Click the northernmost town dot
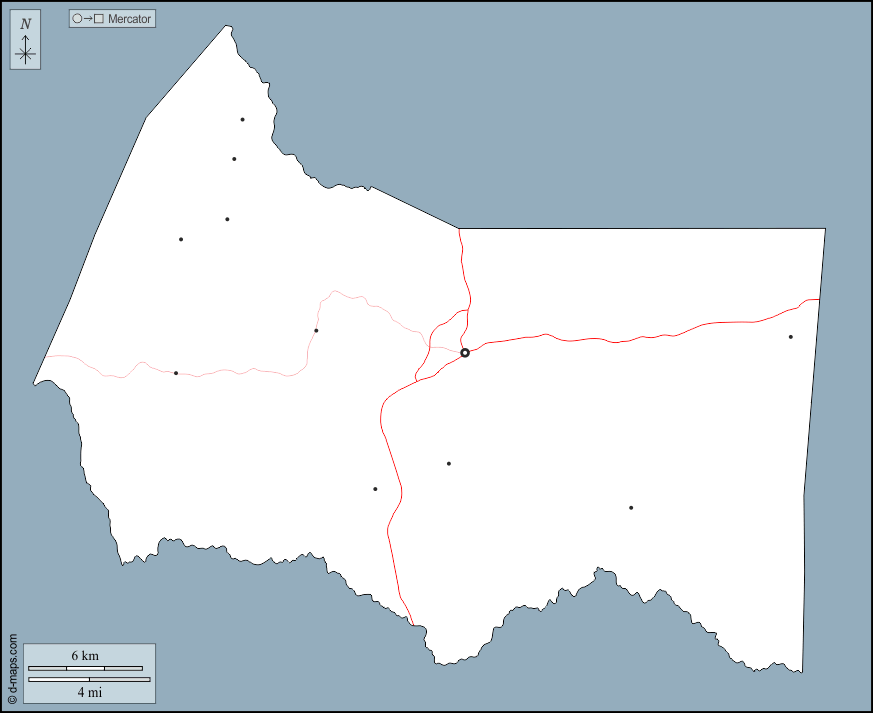Viewport: 873px width, 713px height. pyautogui.click(x=242, y=120)
